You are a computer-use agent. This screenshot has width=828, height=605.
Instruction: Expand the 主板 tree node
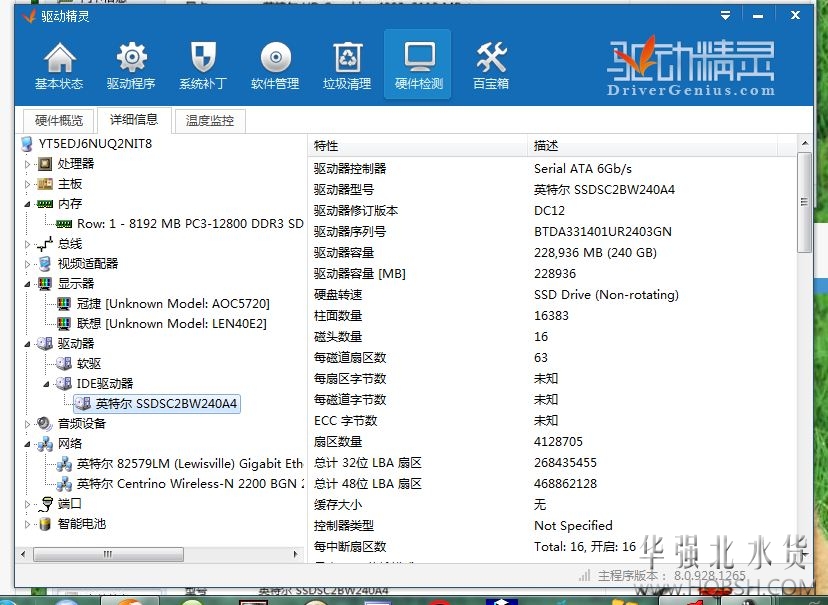coord(28,184)
